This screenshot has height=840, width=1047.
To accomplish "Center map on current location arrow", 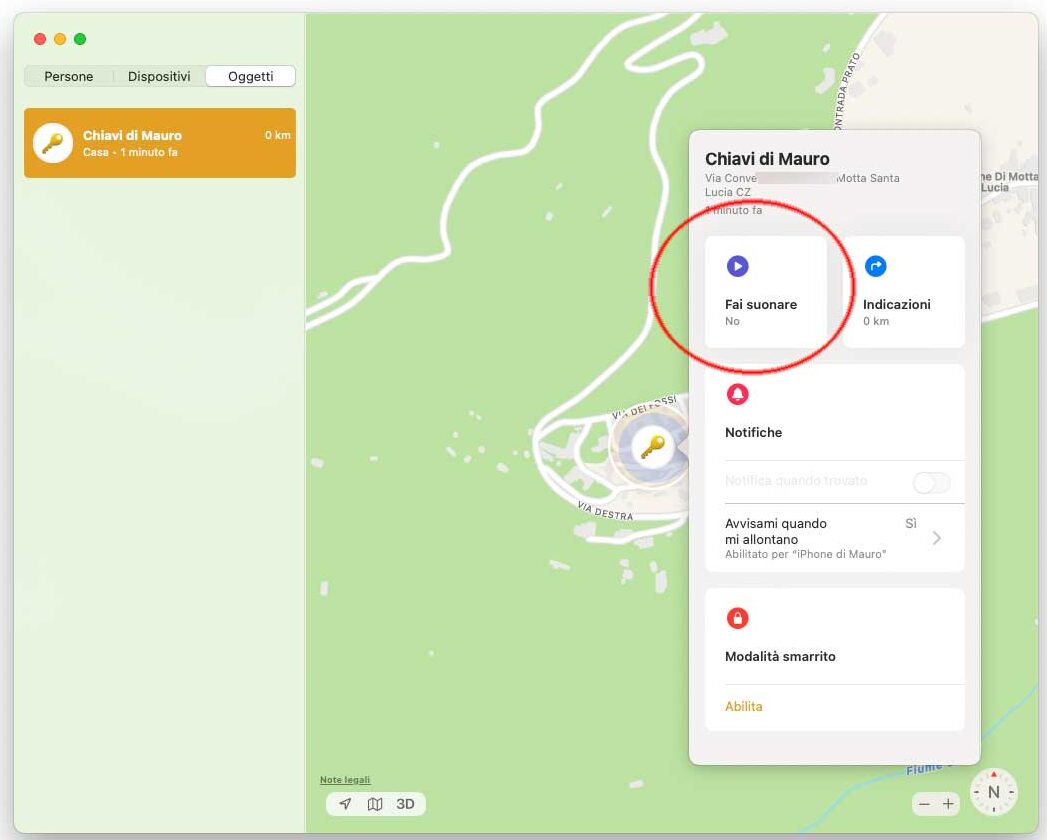I will (x=345, y=804).
